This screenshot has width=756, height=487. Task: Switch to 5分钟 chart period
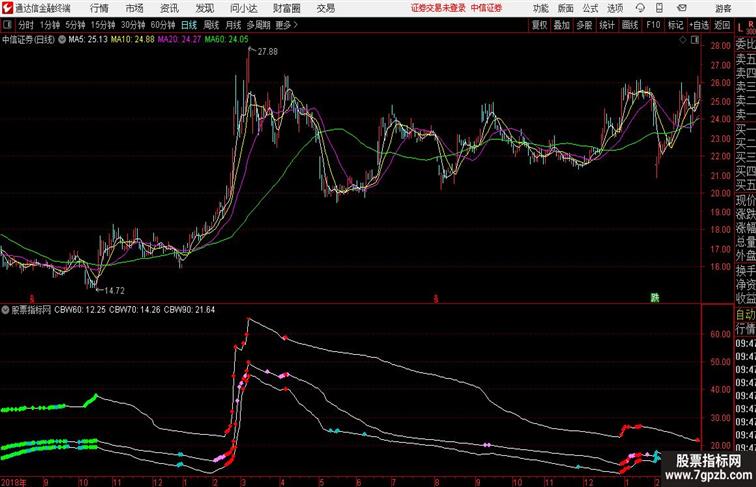click(x=75, y=25)
